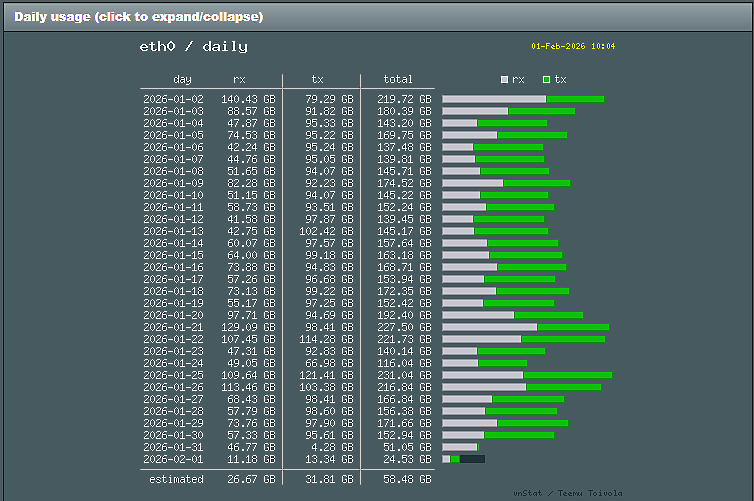Click the rx column header
The image size is (754, 501).
coord(239,79)
